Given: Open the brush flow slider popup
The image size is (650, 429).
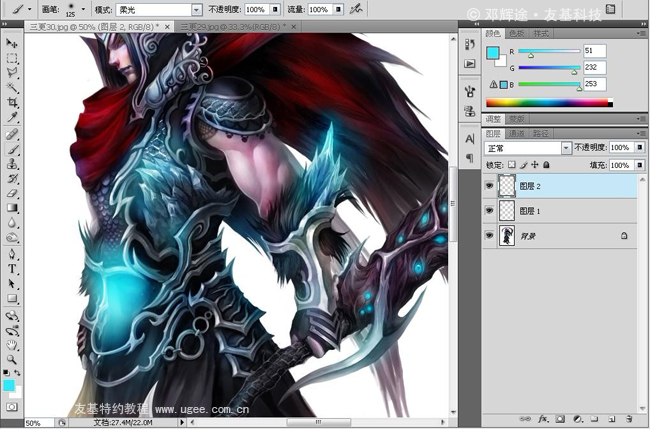Looking at the screenshot, I should pos(338,9).
